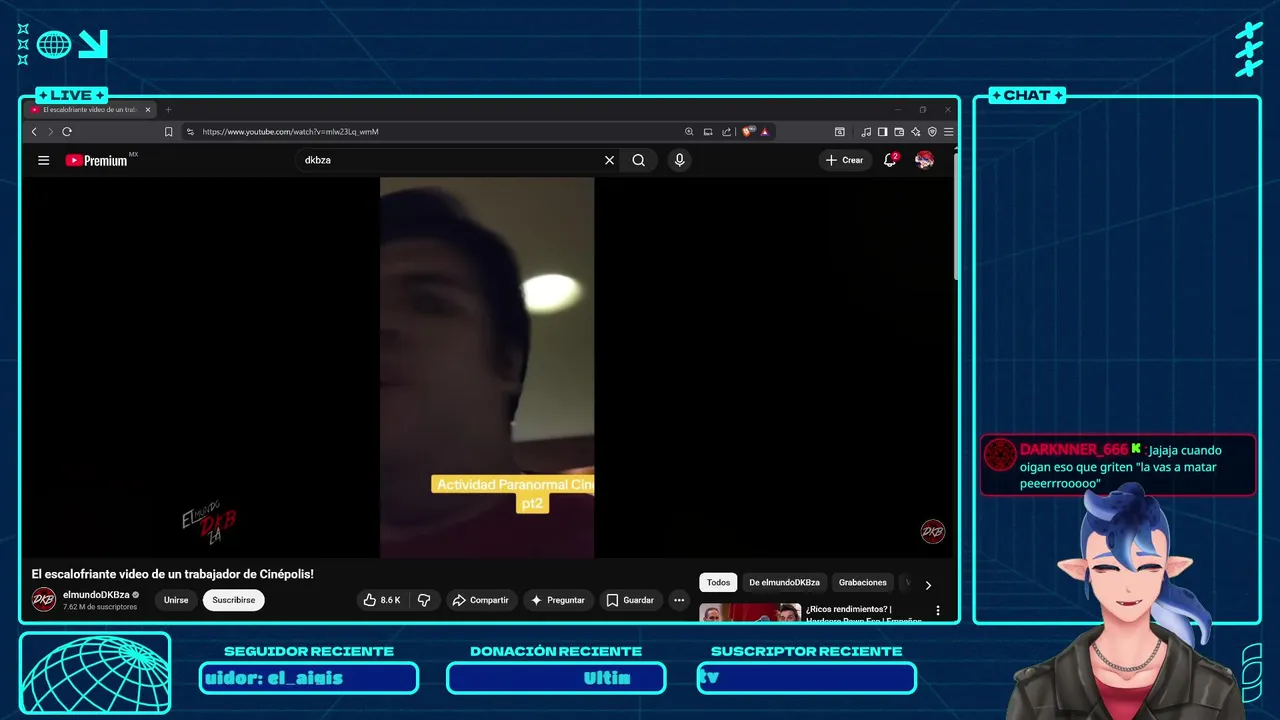Click the Preguntar button
1280x720 pixels.
(558, 600)
